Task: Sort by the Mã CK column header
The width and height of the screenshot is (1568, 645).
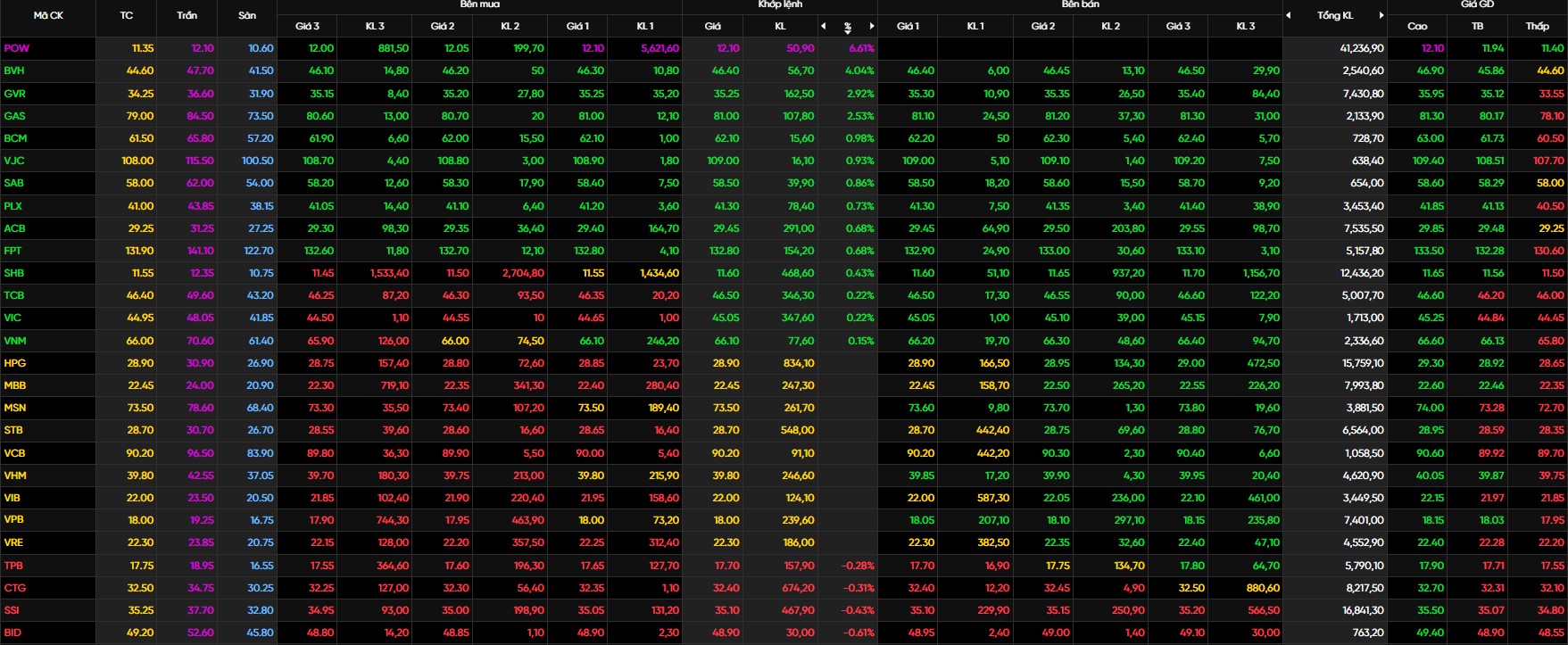Action: coord(48,15)
